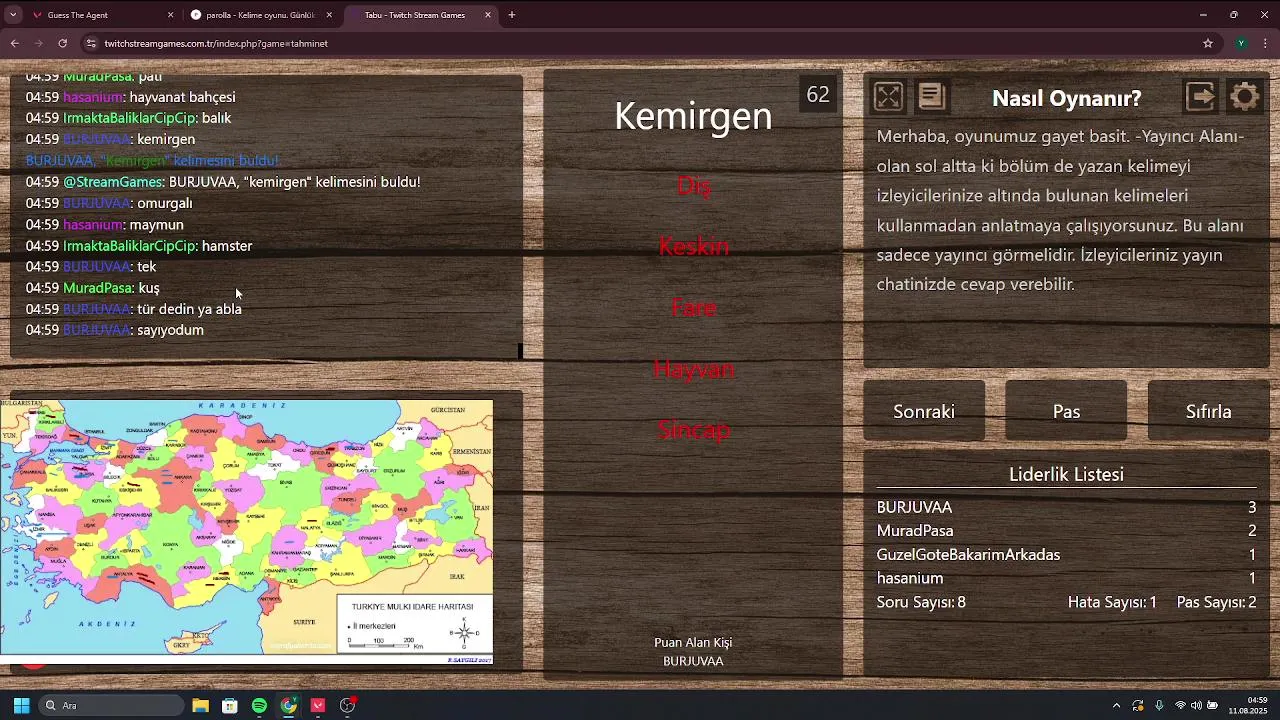Image resolution: width=1280 pixels, height=720 pixels.
Task: Click the Sonraki button
Action: [924, 411]
